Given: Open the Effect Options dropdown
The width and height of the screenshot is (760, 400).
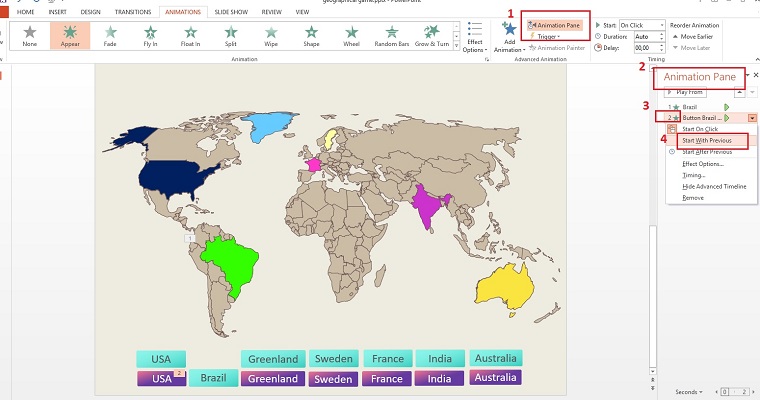Looking at the screenshot, I should 474,40.
